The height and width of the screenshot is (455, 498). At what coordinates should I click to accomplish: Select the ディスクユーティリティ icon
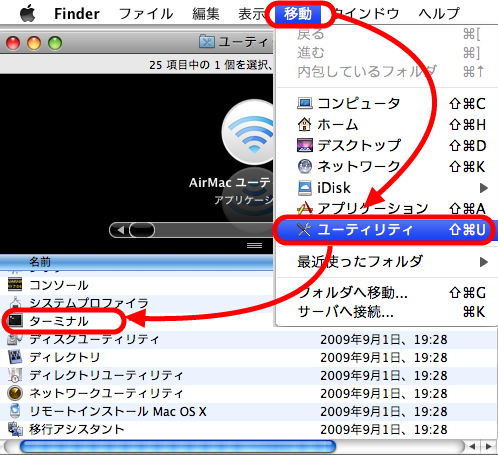[15, 339]
